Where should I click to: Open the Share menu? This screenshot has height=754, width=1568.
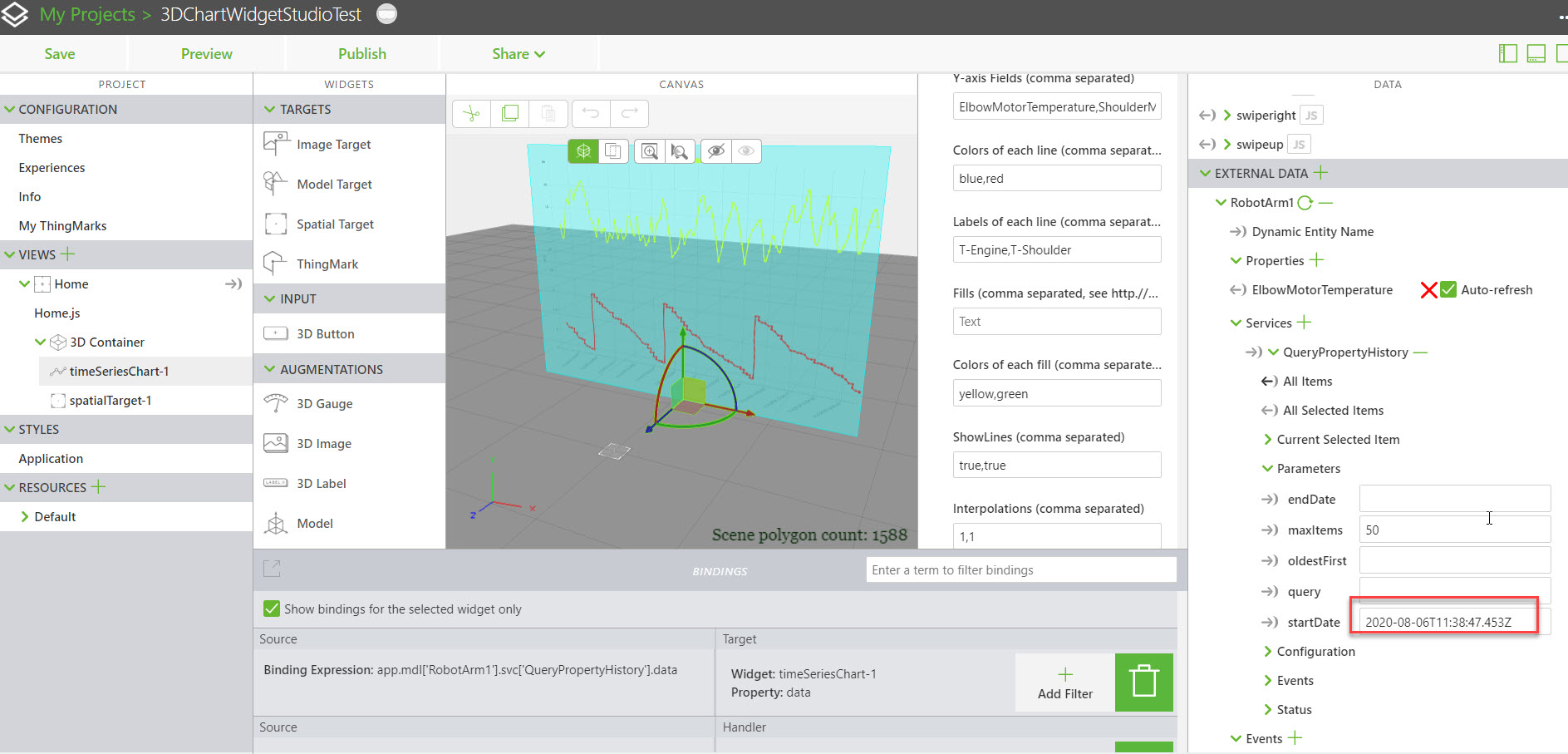[x=517, y=53]
